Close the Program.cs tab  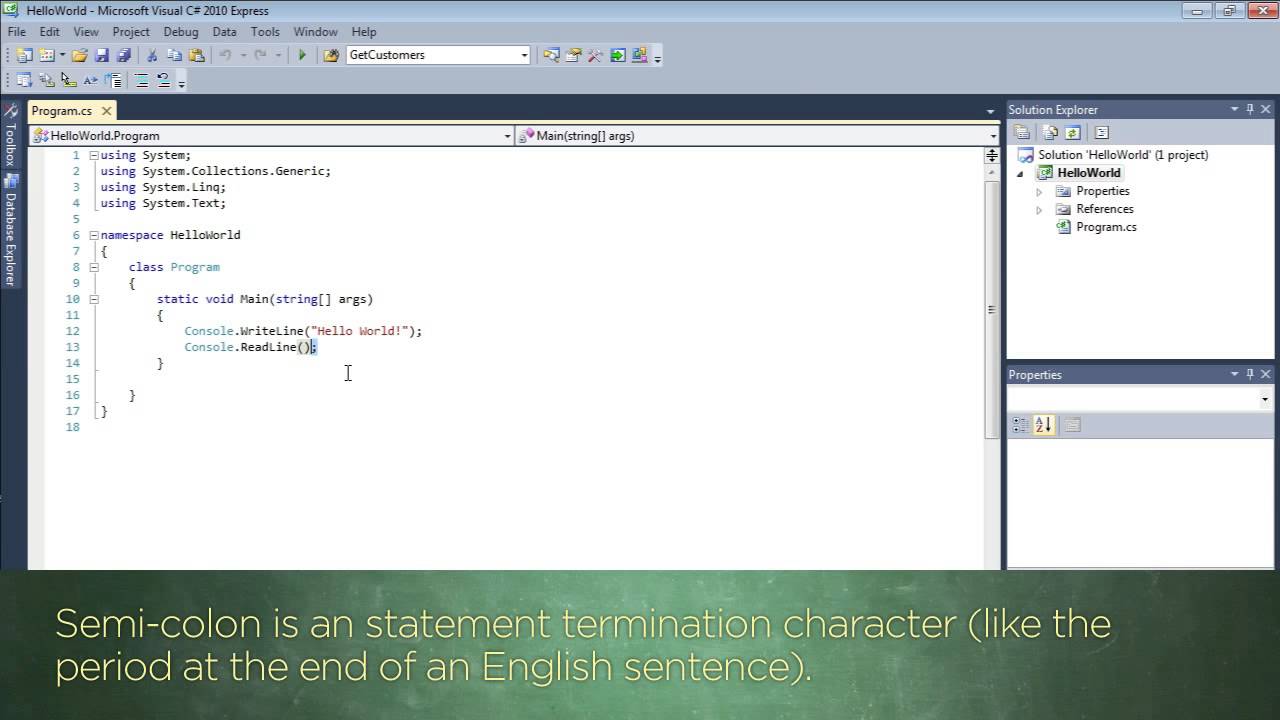click(x=107, y=111)
